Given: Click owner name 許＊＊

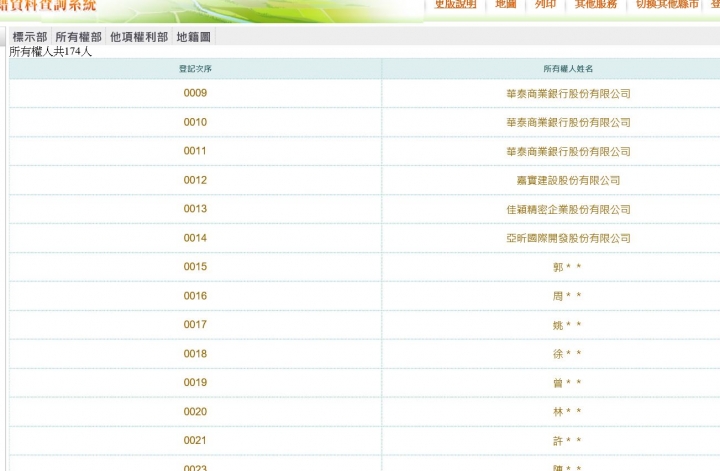Looking at the screenshot, I should pos(567,441).
